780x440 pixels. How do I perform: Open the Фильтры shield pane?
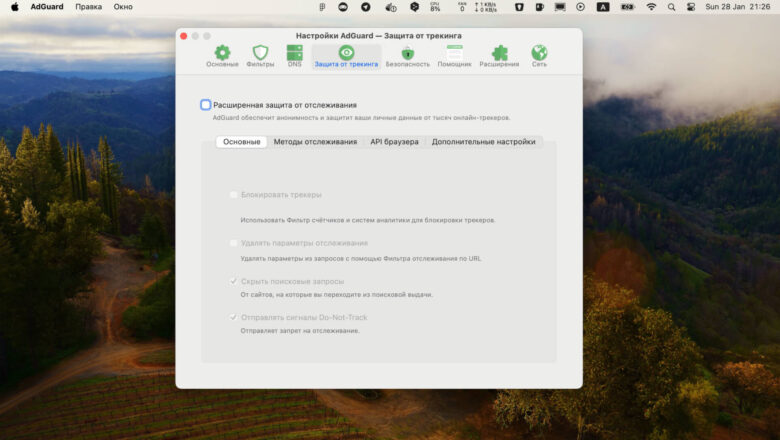(260, 56)
